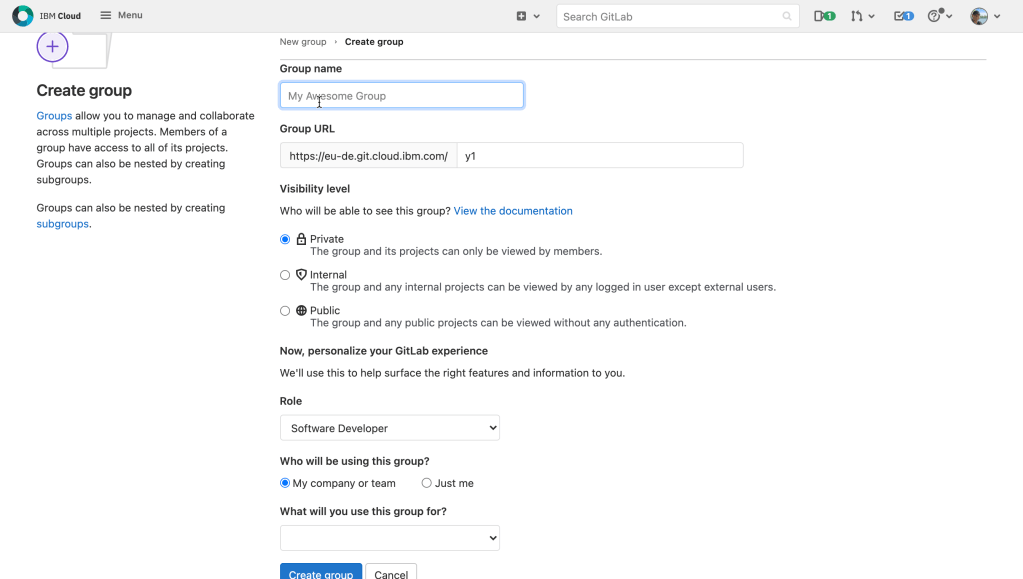
Task: Open the hamburger Menu
Action: (x=121, y=16)
